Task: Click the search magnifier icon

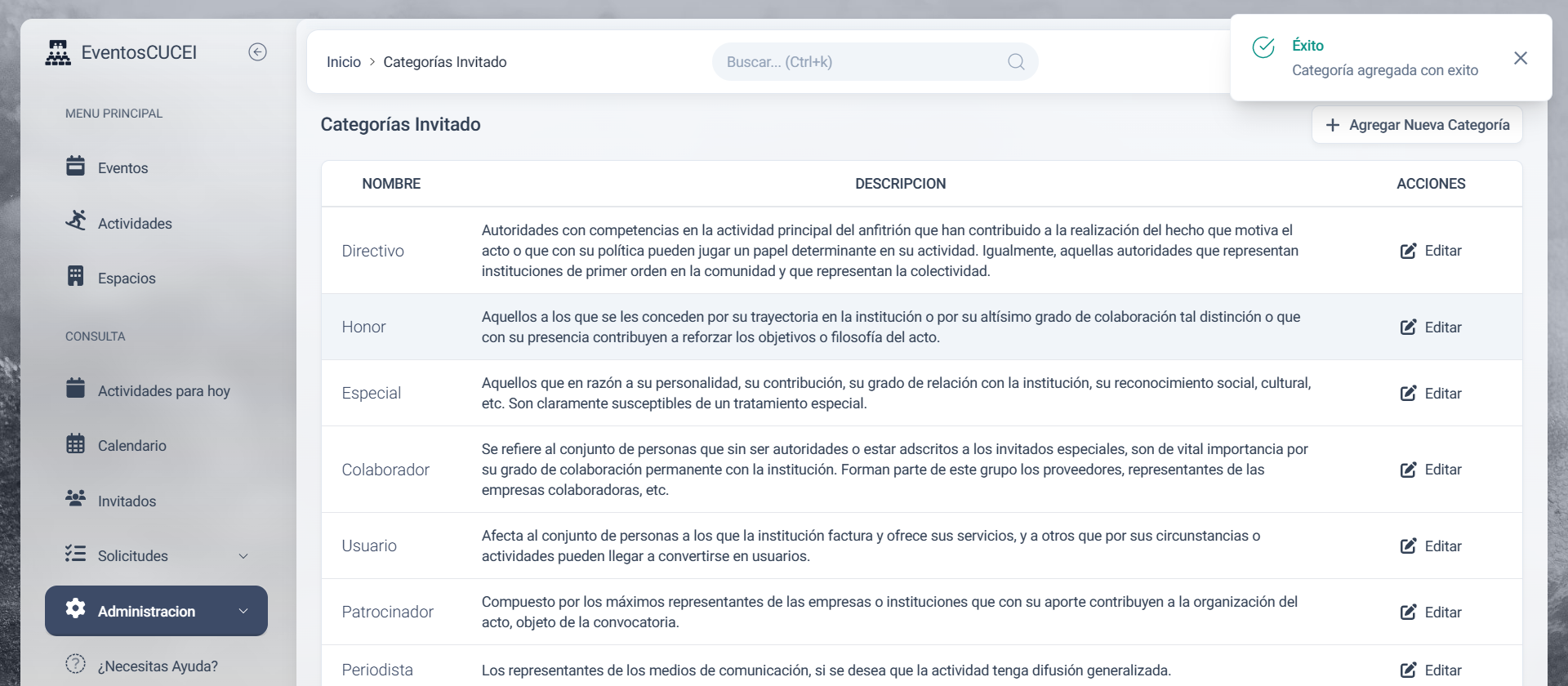Action: coord(1016,62)
